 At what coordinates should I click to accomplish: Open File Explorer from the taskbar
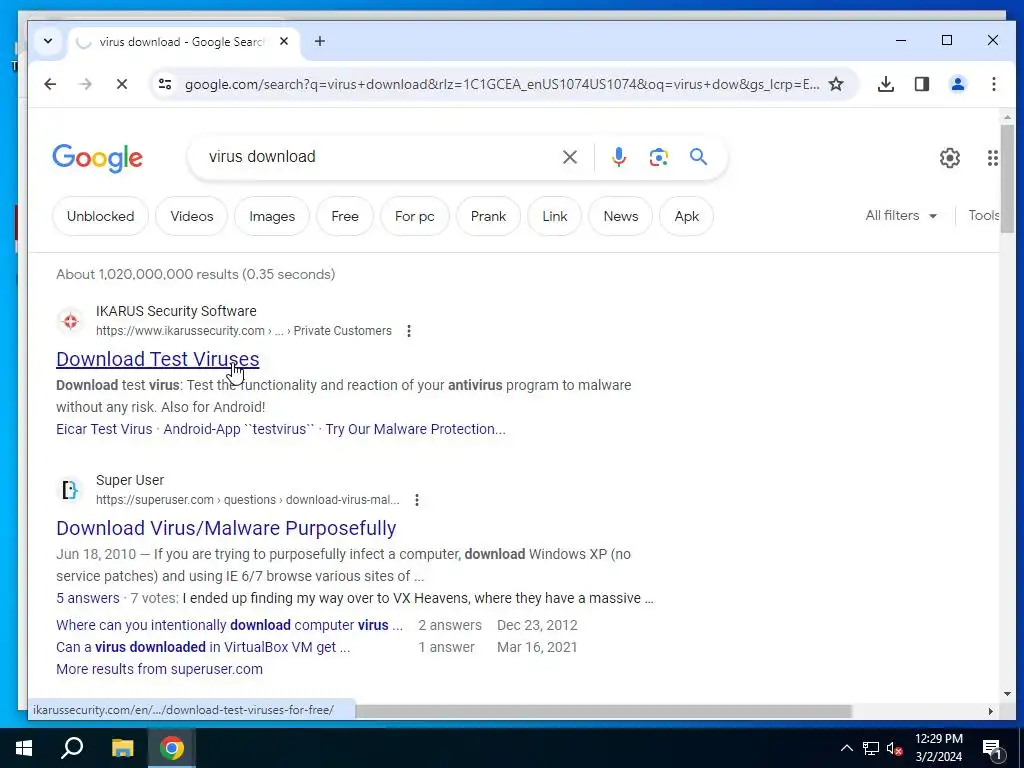click(122, 748)
